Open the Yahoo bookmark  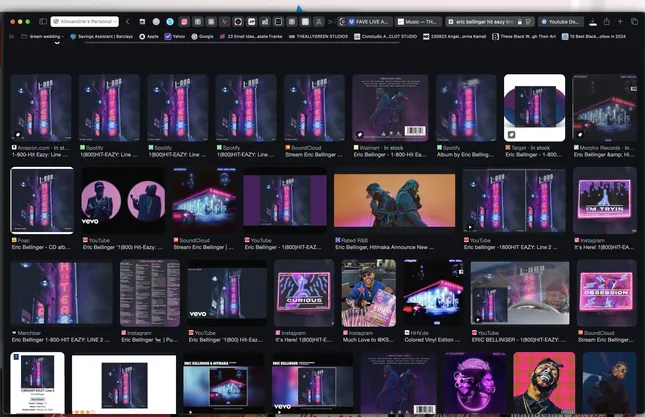175,36
